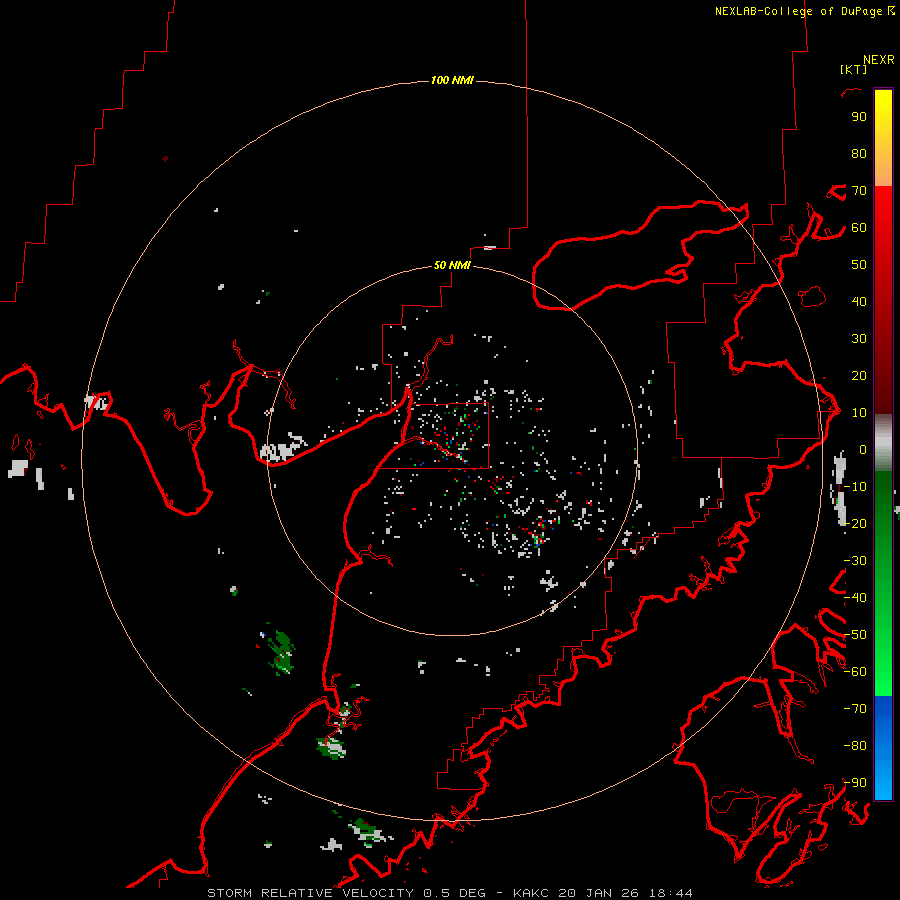Click the 18:44 timestamp in the bottom caption
This screenshot has height=900, width=900.
point(670,893)
